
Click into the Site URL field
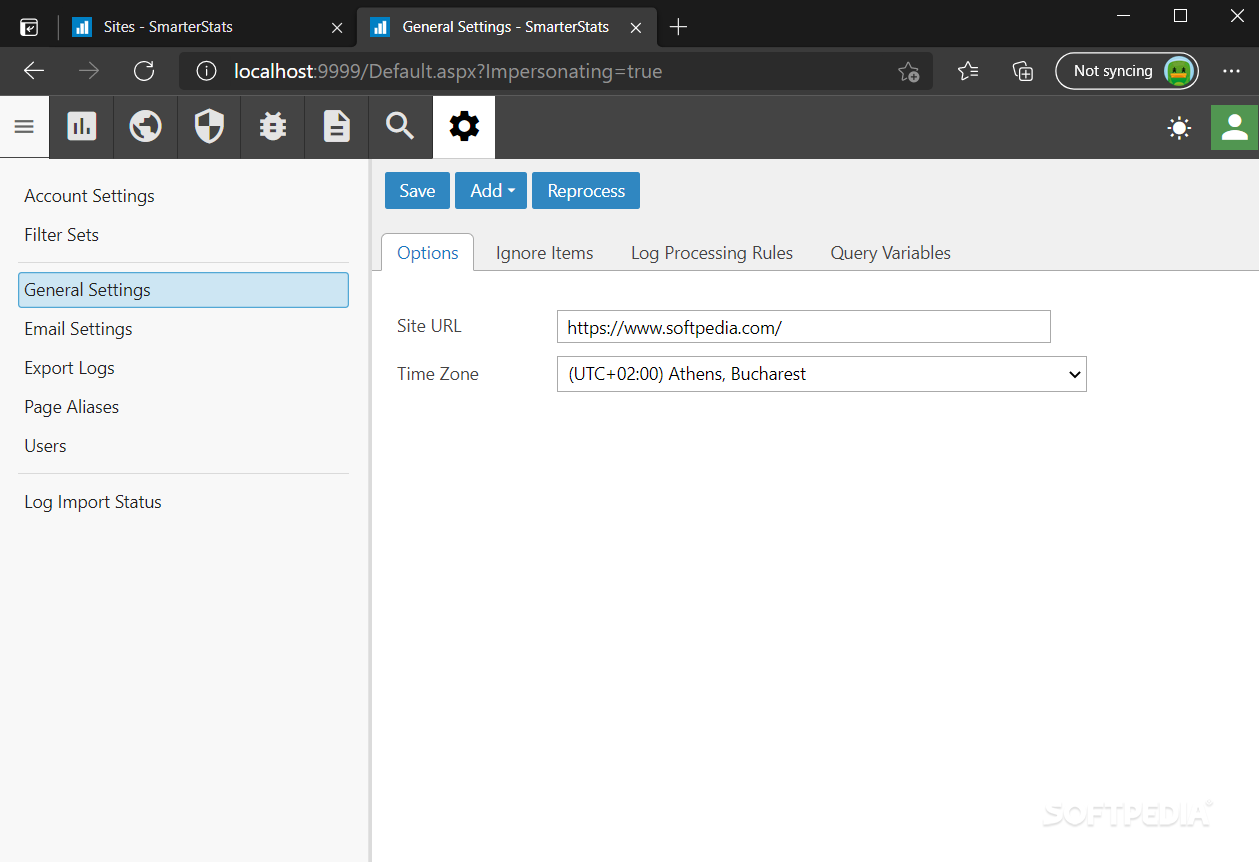[804, 327]
